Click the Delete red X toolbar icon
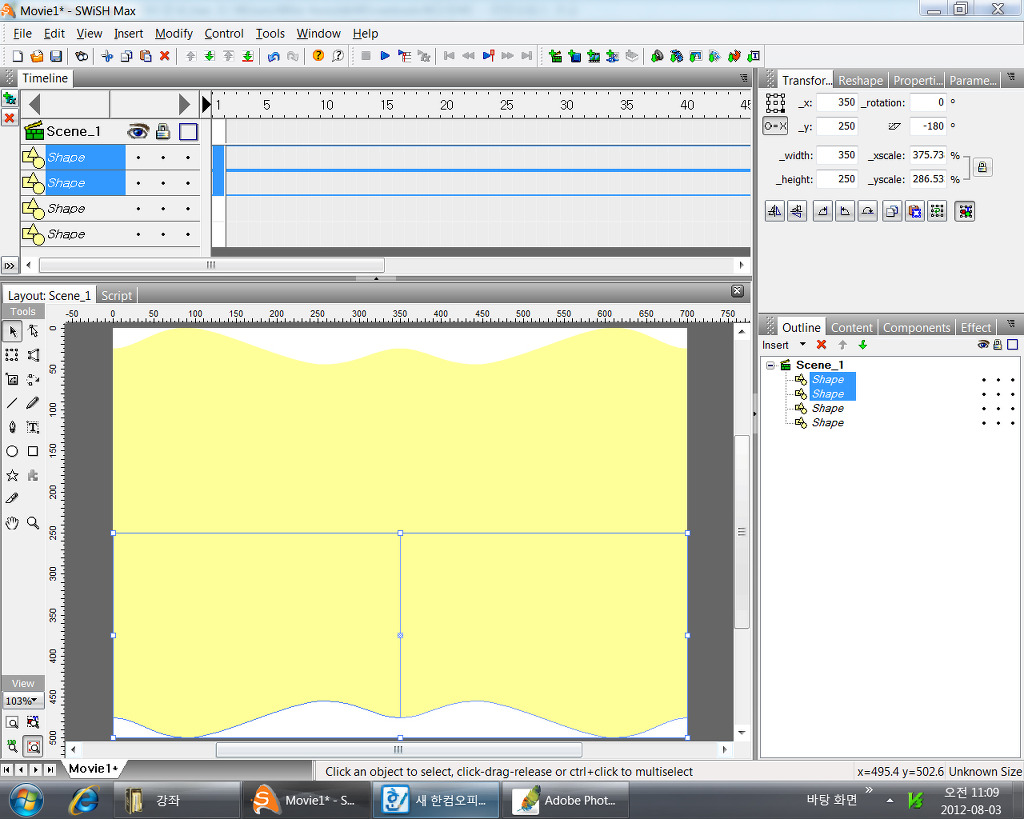The height and width of the screenshot is (819, 1024). pos(165,56)
